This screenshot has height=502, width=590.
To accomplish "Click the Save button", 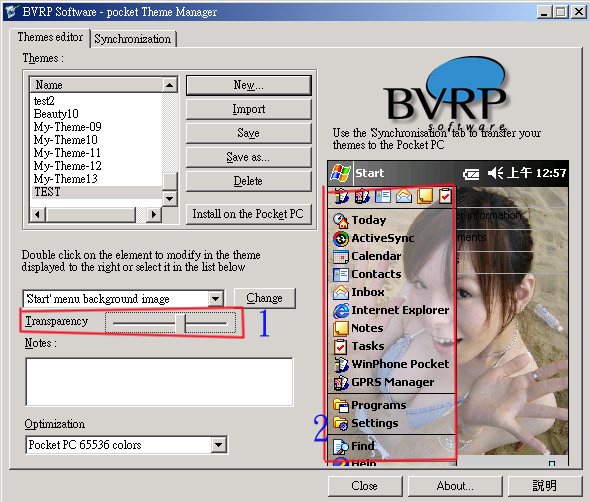I will pyautogui.click(x=249, y=133).
